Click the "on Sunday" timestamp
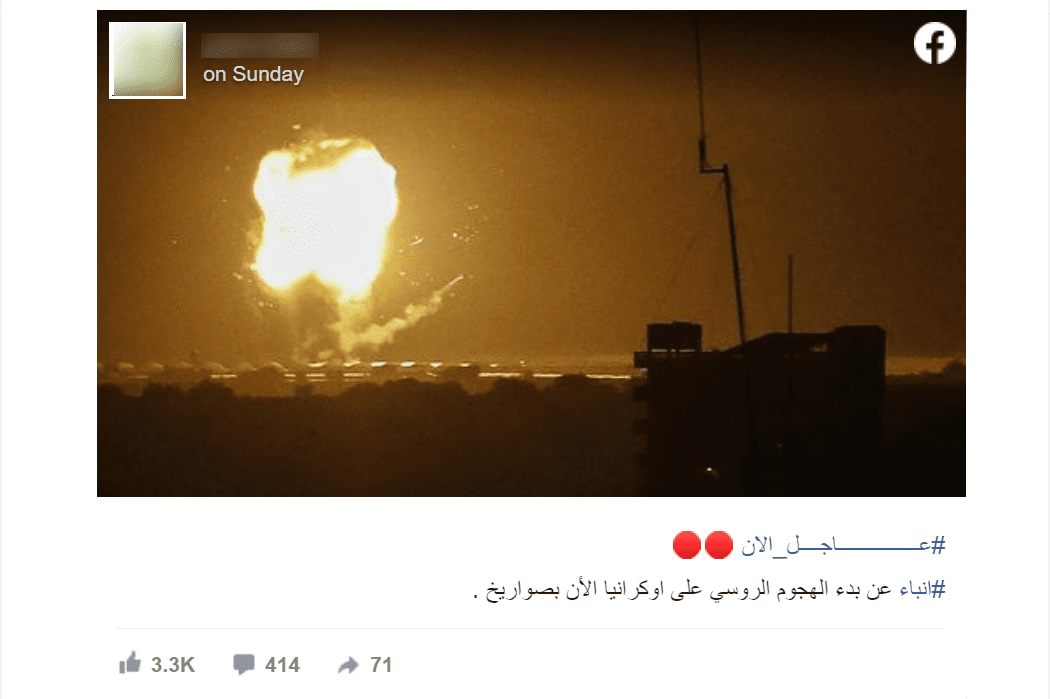This screenshot has height=699, width=1050. coord(253,74)
